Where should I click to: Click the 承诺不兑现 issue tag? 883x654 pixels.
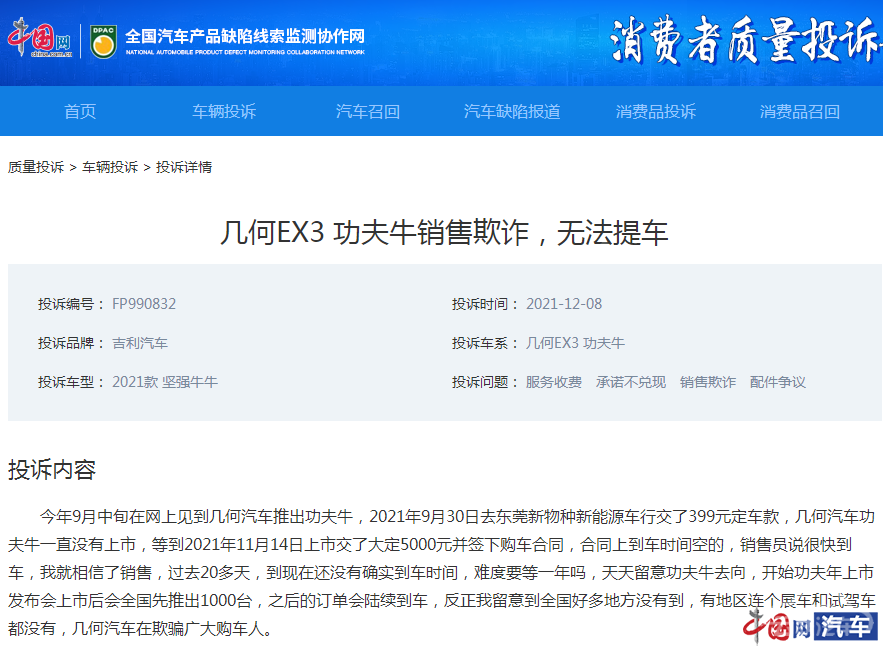tap(631, 382)
